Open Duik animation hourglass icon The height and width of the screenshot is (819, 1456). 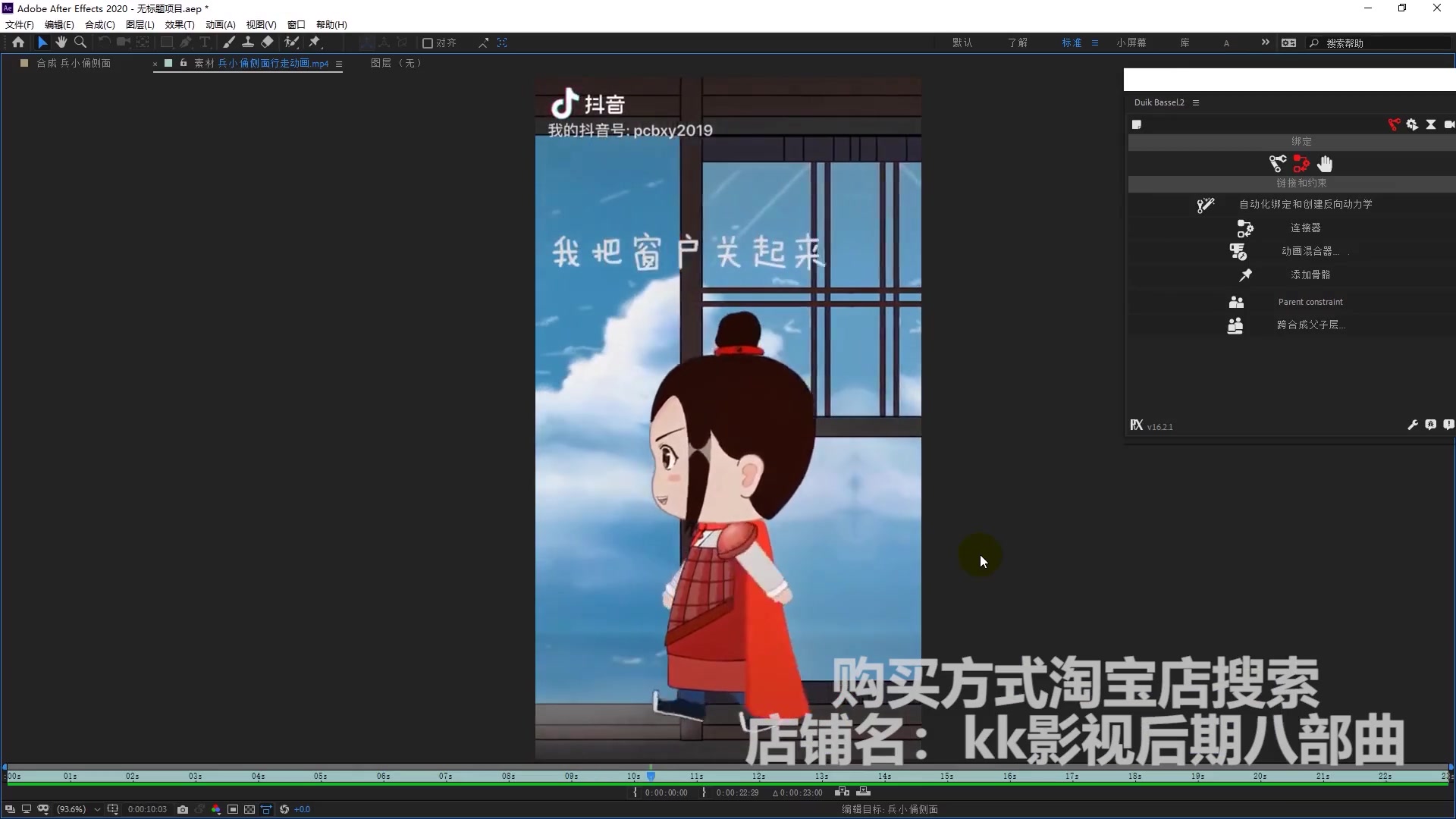(1431, 124)
